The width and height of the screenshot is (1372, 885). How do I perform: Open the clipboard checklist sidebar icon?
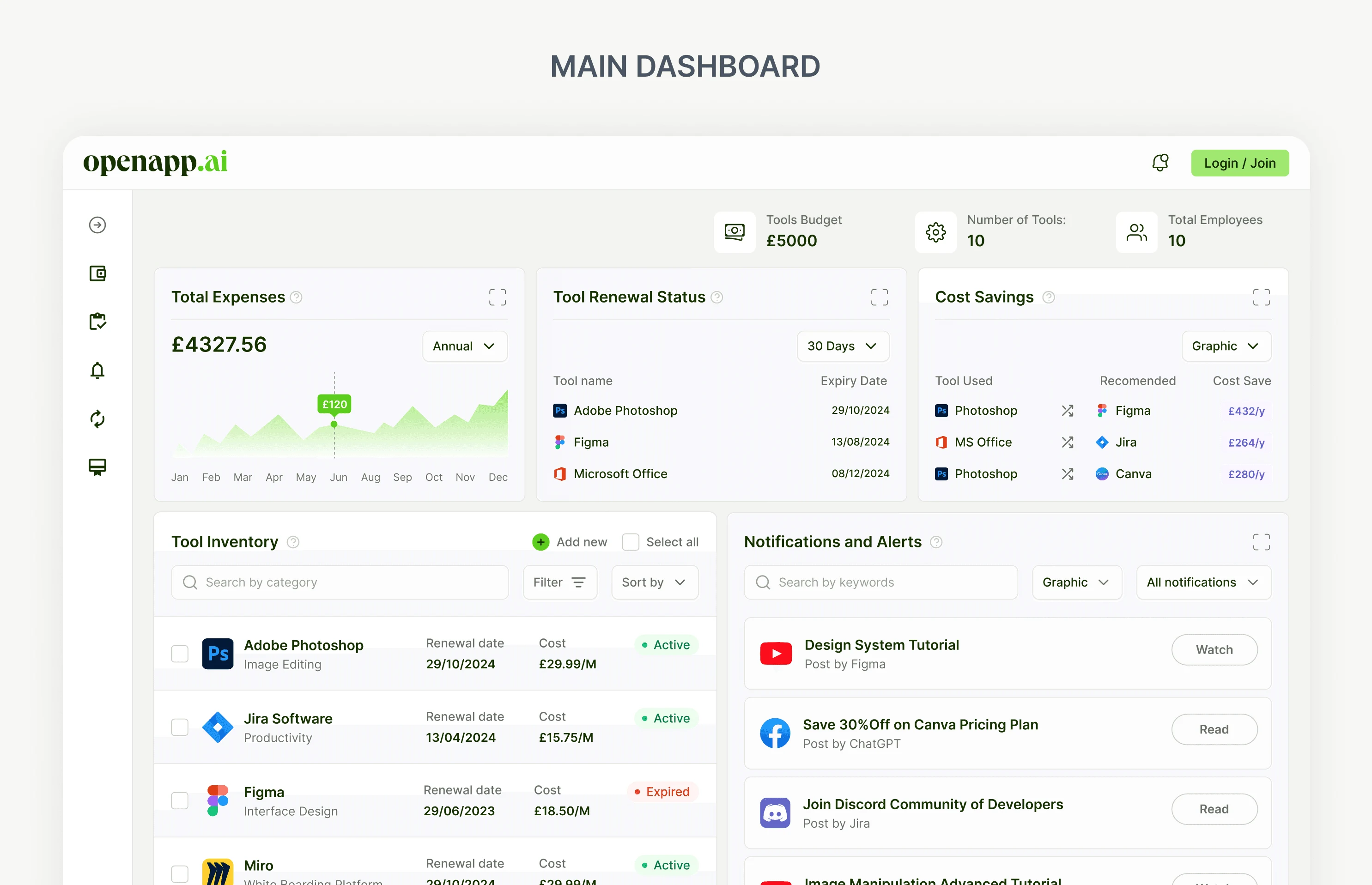97,321
